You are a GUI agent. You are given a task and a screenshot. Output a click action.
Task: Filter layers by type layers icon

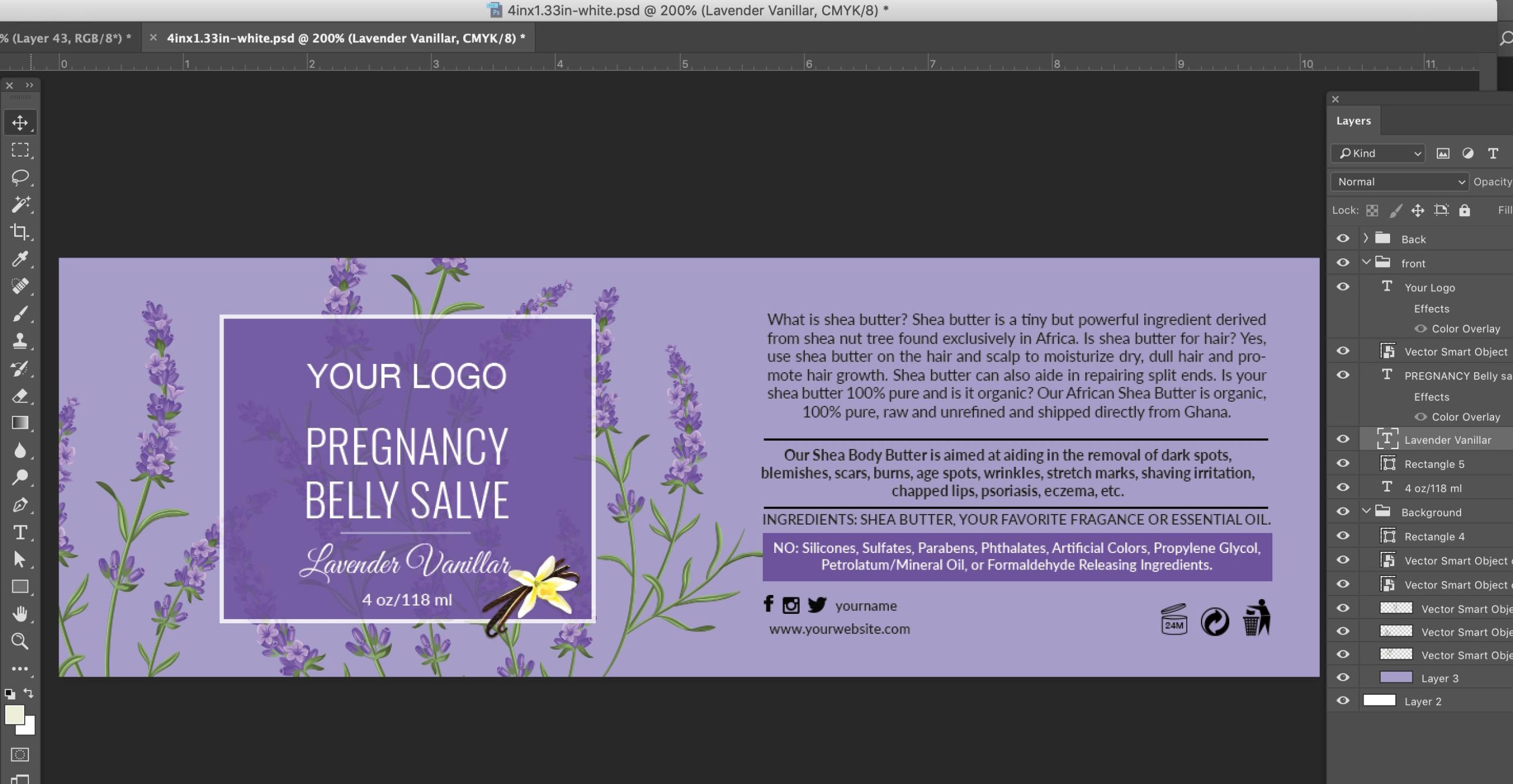click(x=1493, y=154)
